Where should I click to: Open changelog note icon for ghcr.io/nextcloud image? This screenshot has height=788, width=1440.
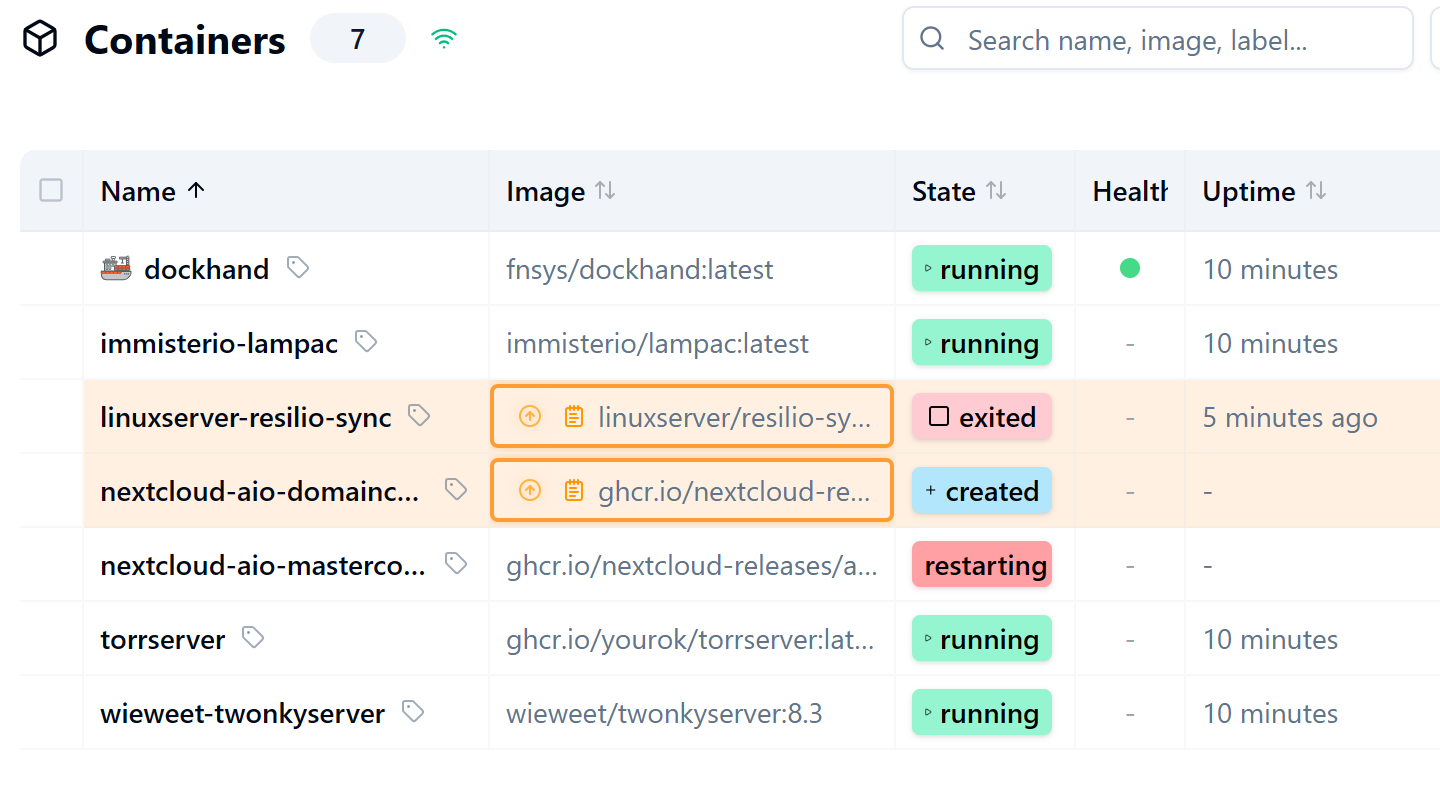[573, 490]
